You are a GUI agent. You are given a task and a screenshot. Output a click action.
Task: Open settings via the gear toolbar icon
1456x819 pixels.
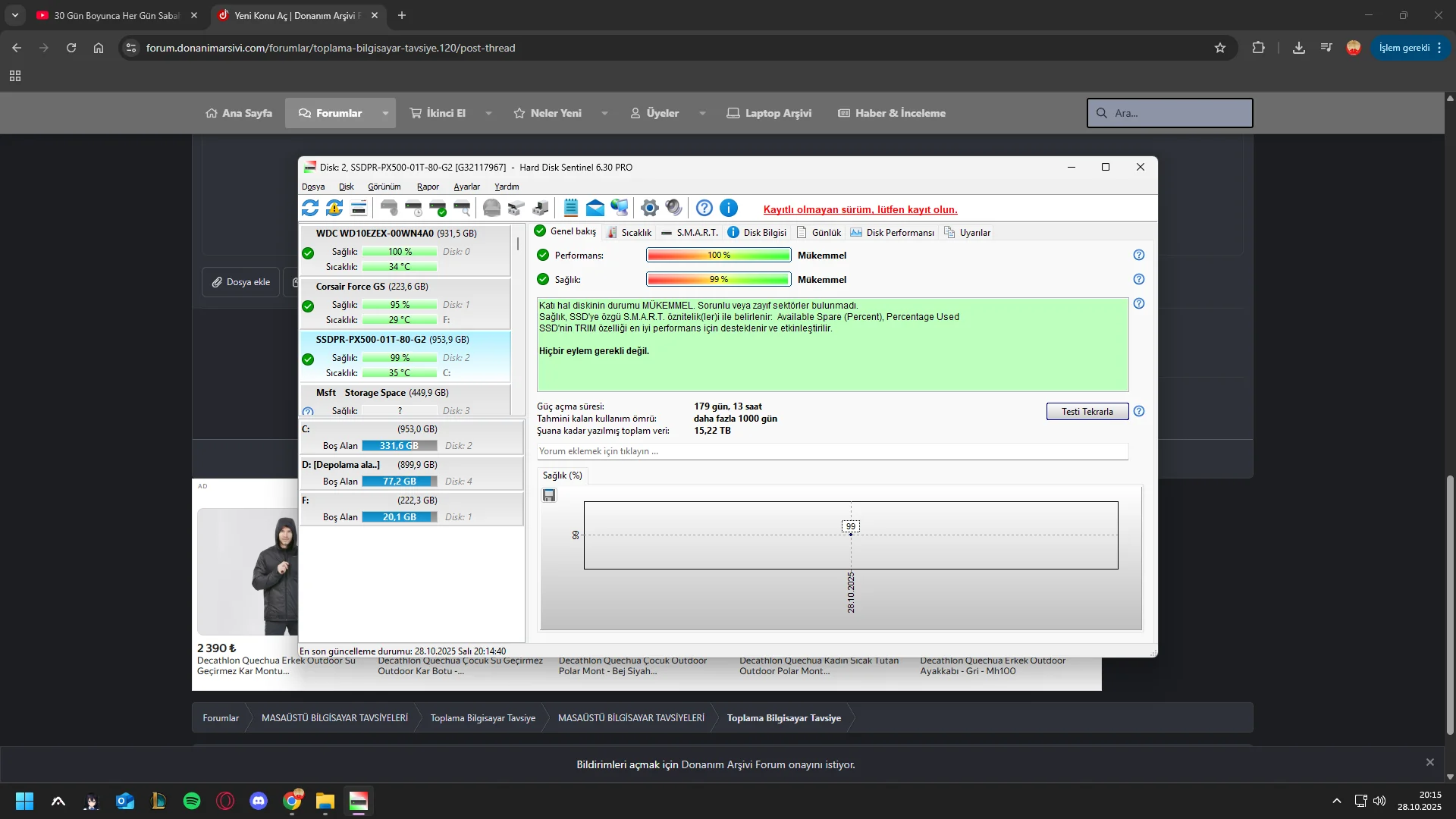(649, 208)
